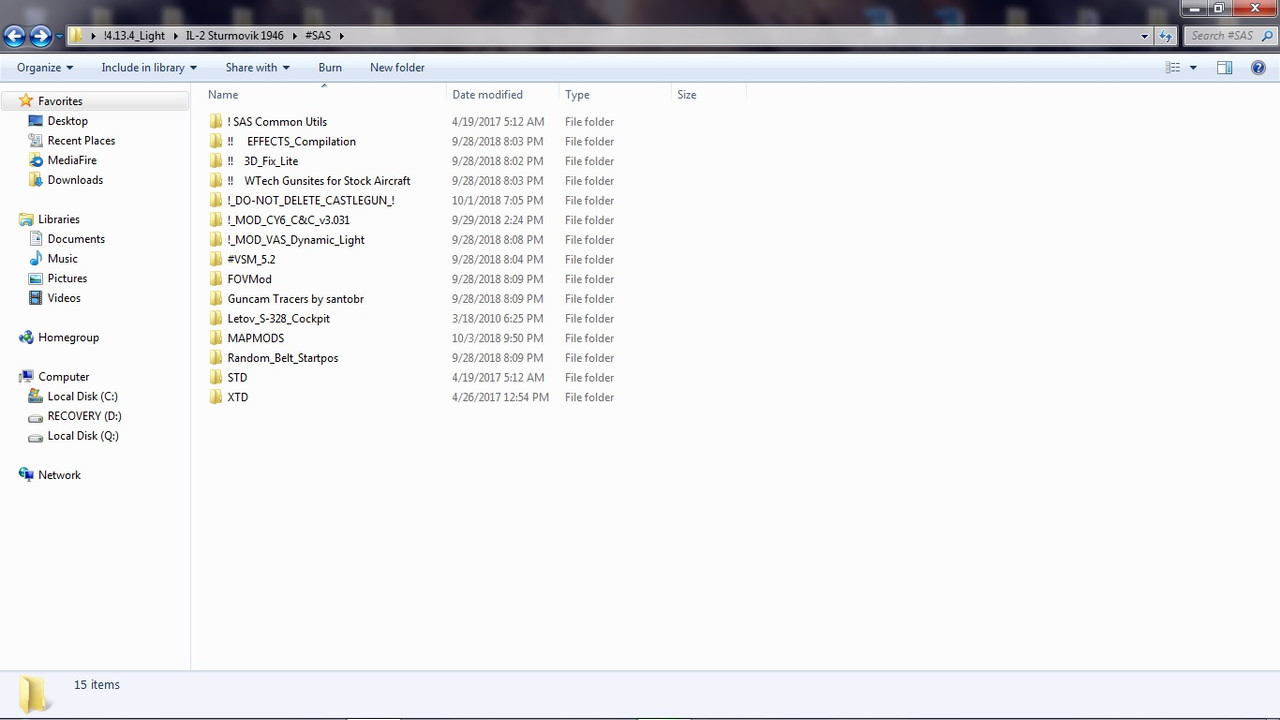Screen dimensions: 1280x720
Task: Open the recent pages dropdown arrow
Action: tap(59, 37)
